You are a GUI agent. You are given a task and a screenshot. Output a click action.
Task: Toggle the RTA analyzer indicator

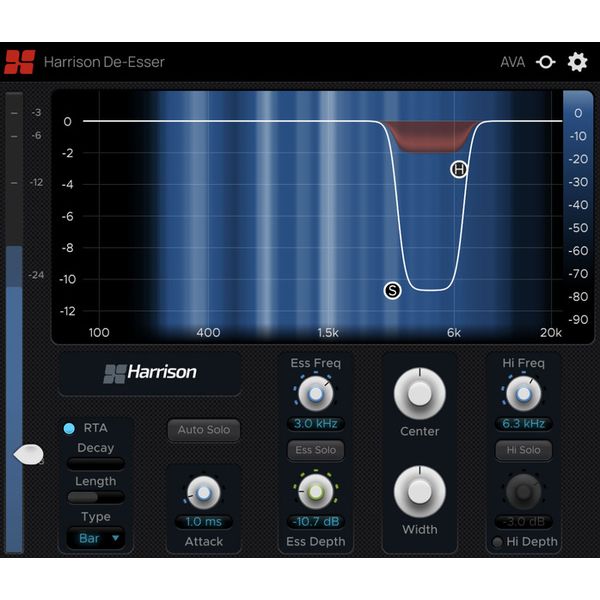pos(69,428)
